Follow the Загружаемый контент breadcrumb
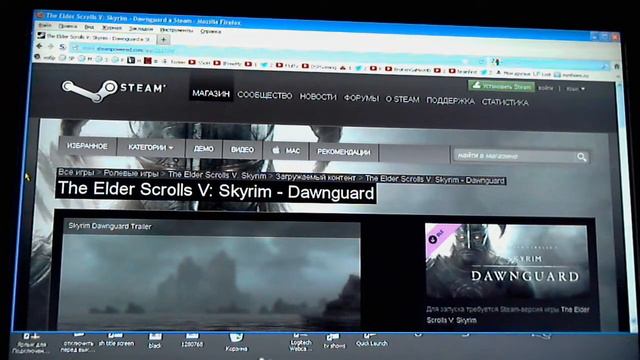 tap(315, 177)
